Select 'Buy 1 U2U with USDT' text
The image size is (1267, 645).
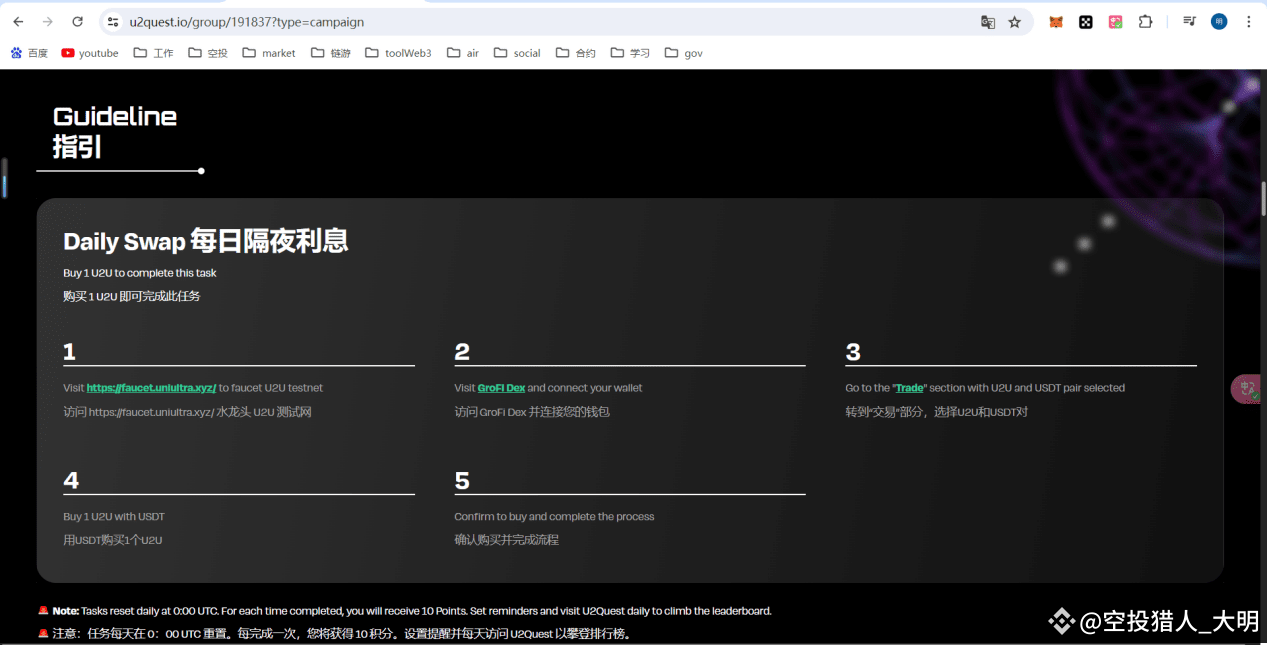pyautogui.click(x=114, y=517)
